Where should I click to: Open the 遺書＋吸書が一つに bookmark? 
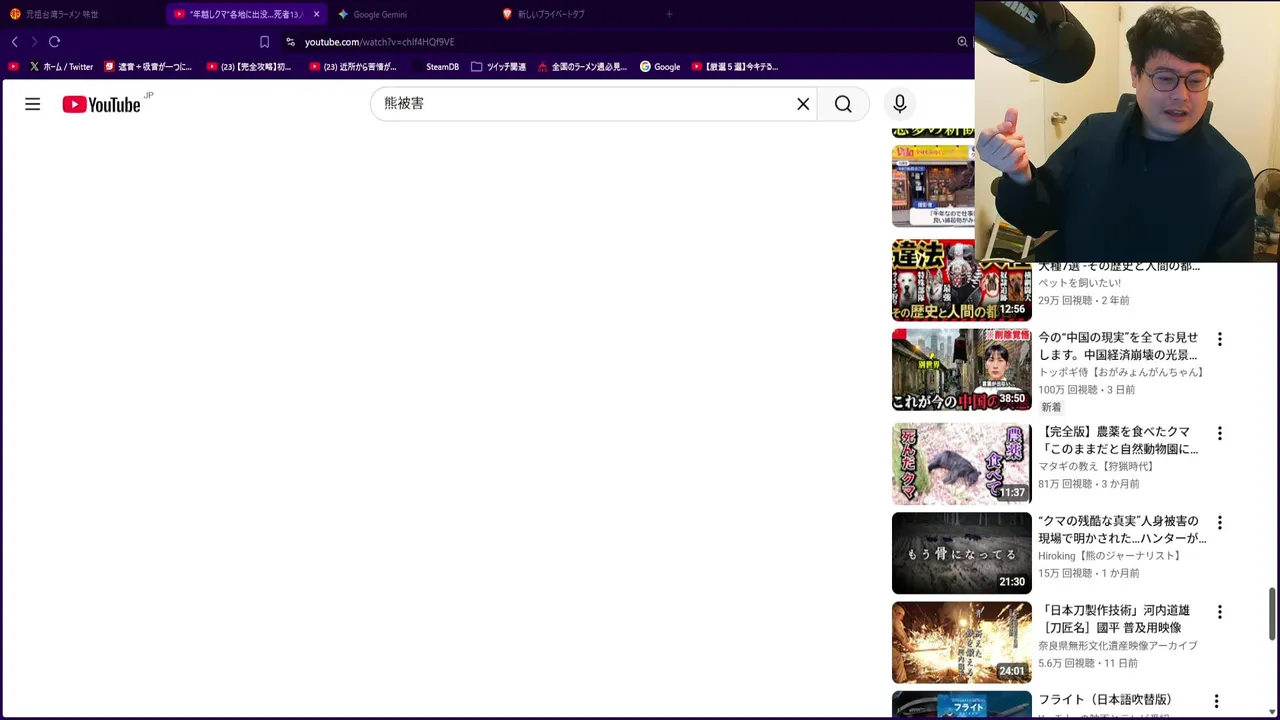(x=148, y=67)
